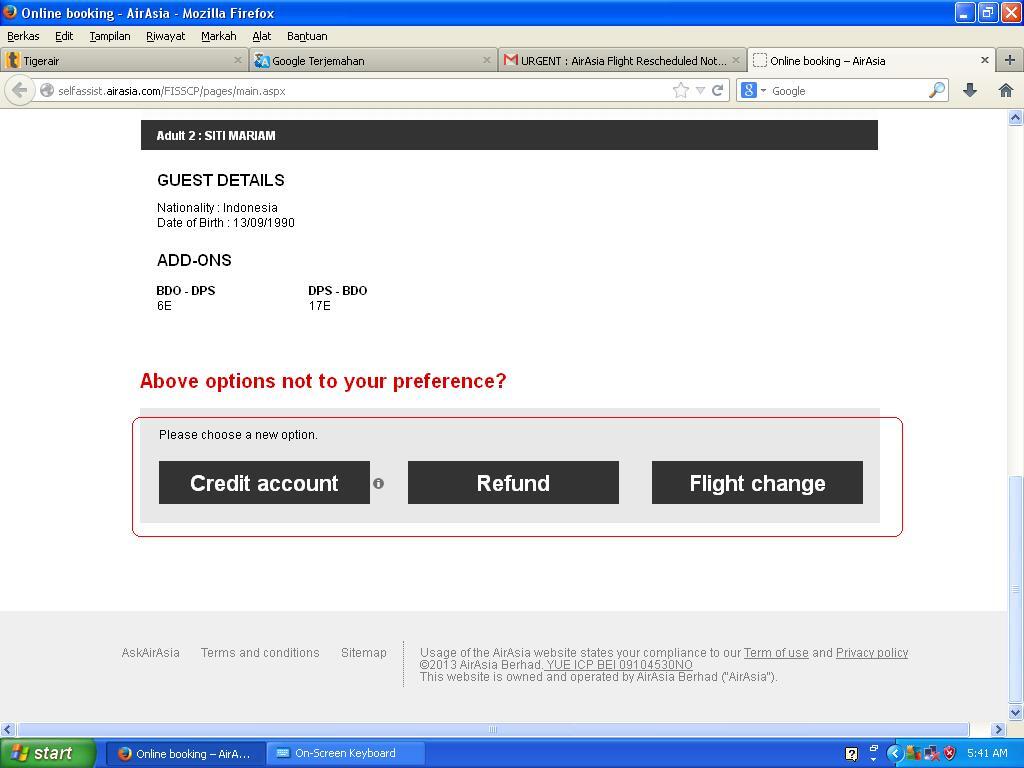Switch to the Tigerair tab

[x=124, y=61]
